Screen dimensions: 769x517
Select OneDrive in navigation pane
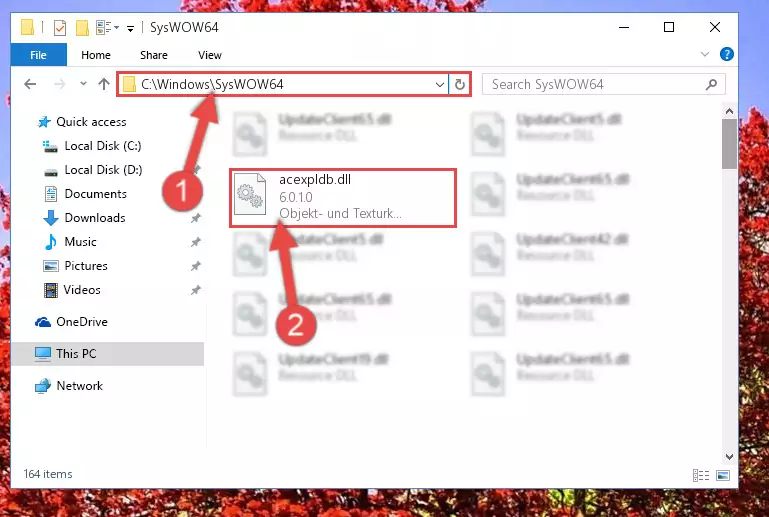(x=82, y=322)
